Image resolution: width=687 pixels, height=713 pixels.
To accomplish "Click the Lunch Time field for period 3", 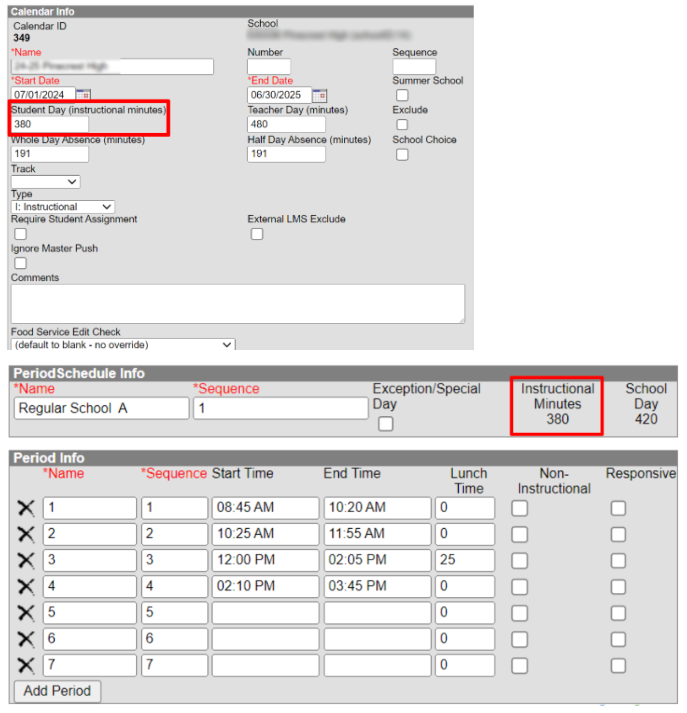I will (464, 560).
